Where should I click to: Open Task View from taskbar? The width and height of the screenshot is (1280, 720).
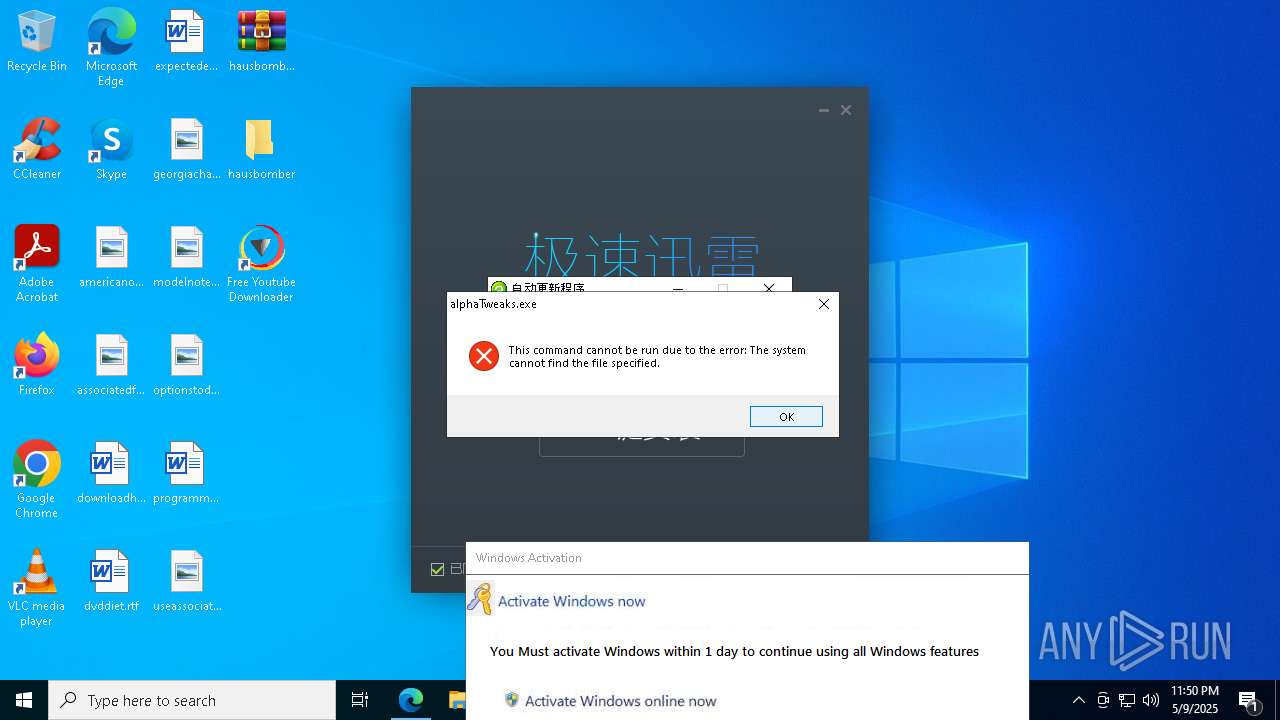[x=360, y=700]
